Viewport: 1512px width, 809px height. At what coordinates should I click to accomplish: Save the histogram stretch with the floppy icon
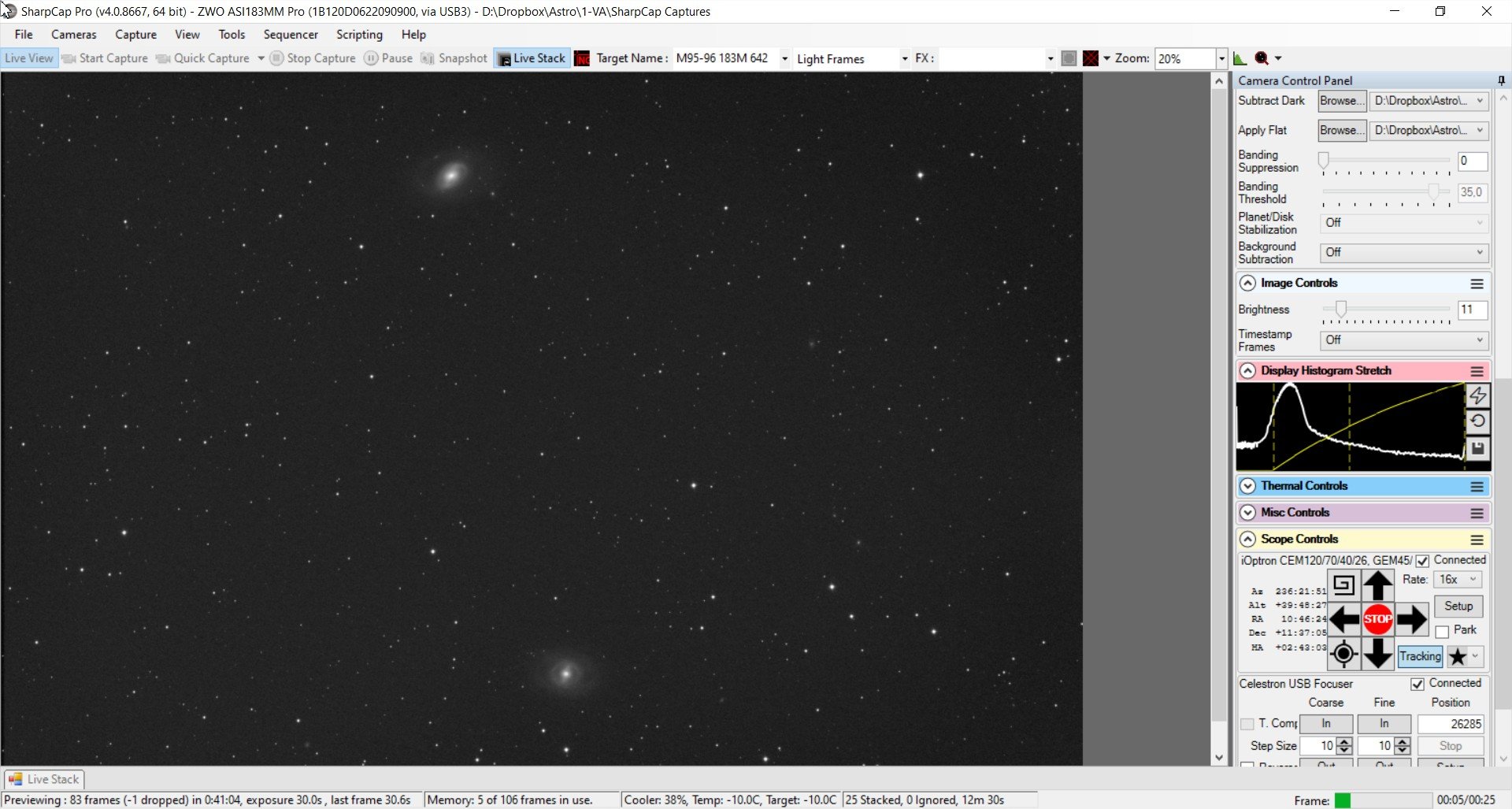pos(1478,448)
